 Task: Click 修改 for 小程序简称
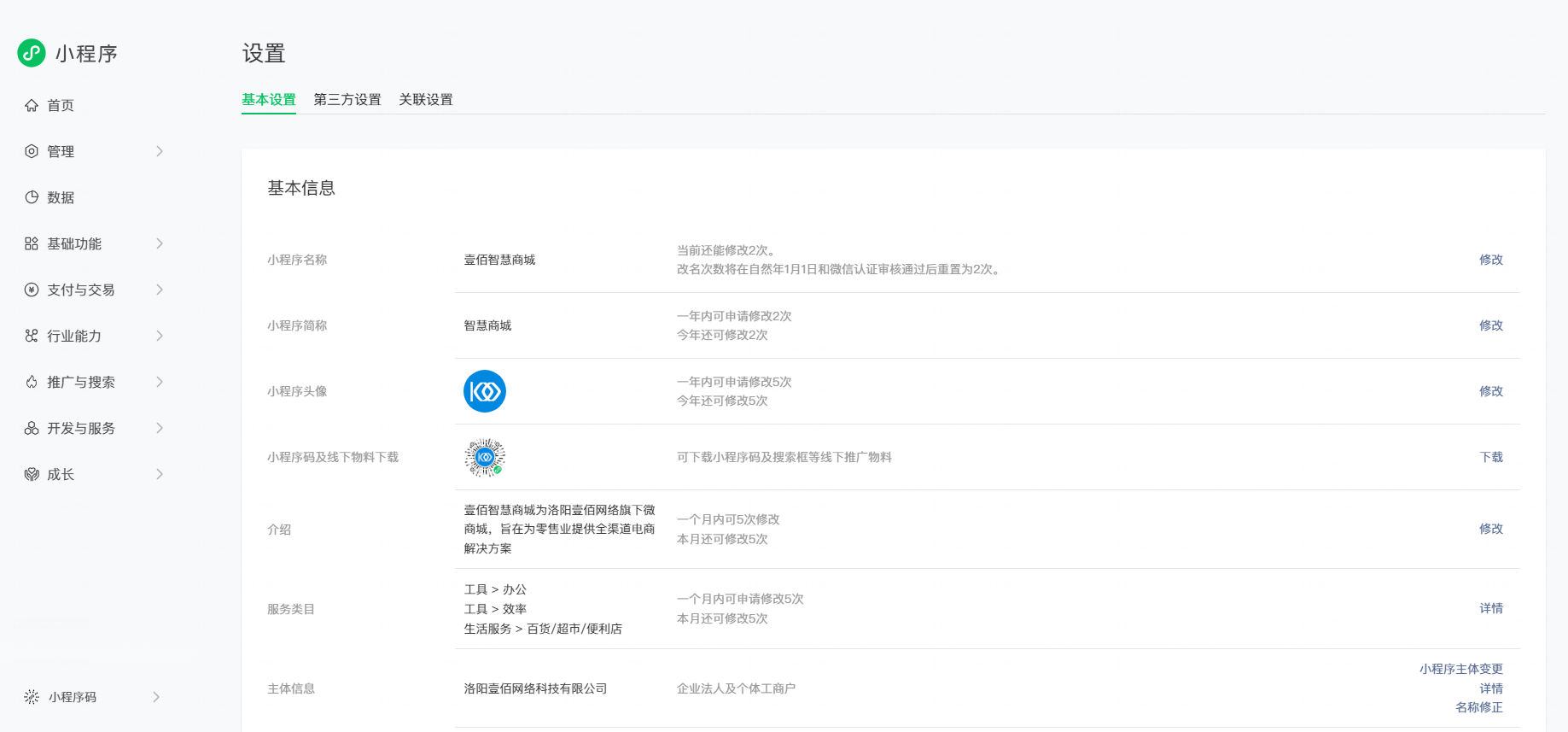(1491, 325)
